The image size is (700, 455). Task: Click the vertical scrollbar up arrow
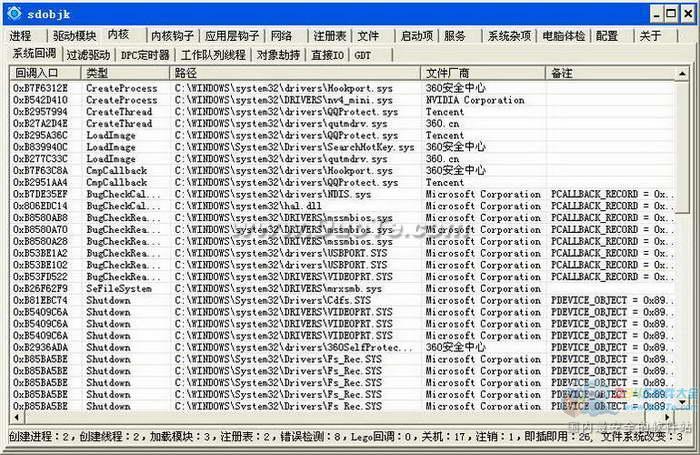point(683,74)
